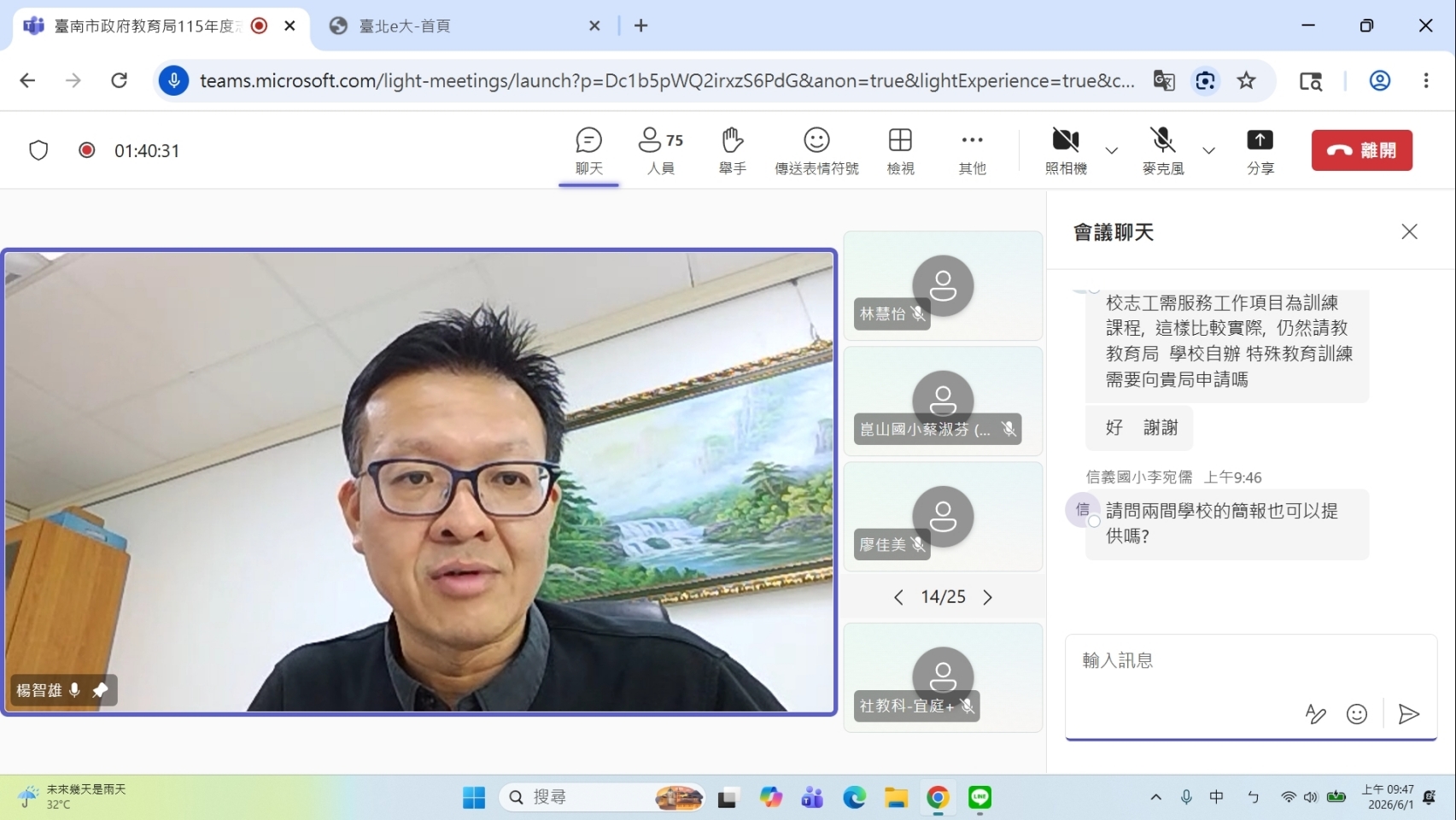Expand microphone options dropdown arrow
This screenshot has height=820, width=1456.
[x=1208, y=150]
